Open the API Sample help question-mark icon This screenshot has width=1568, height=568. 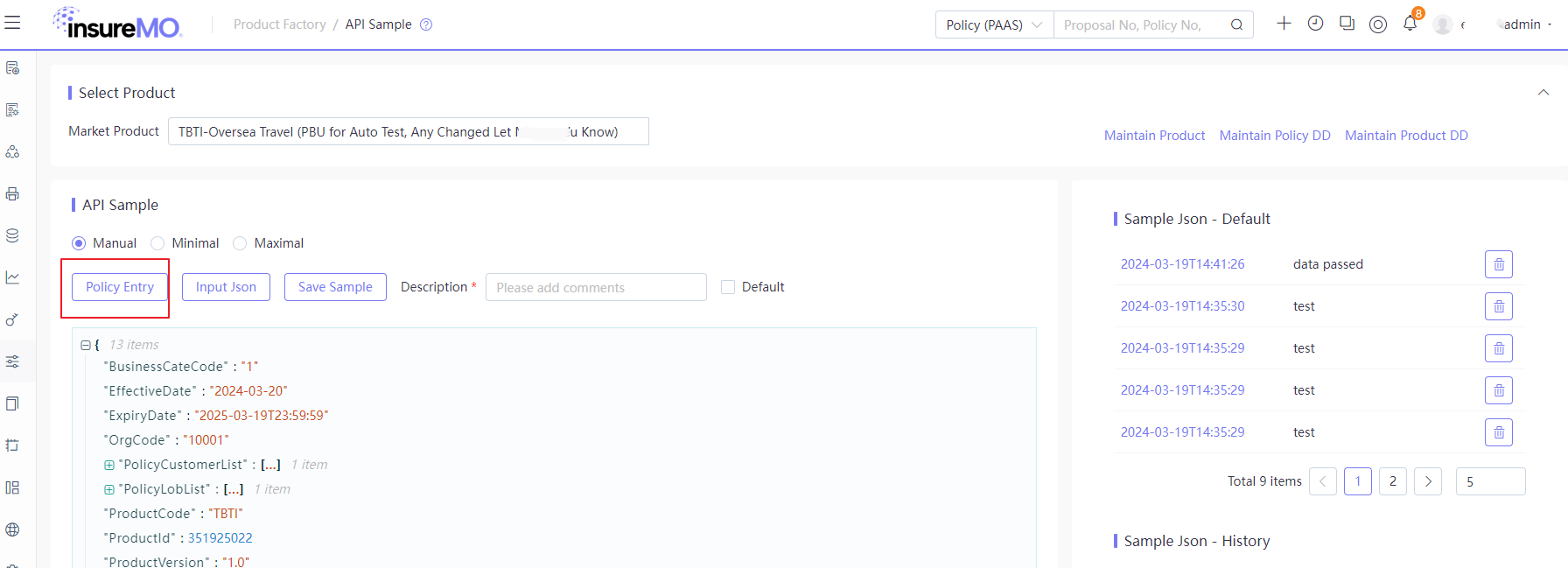click(426, 25)
